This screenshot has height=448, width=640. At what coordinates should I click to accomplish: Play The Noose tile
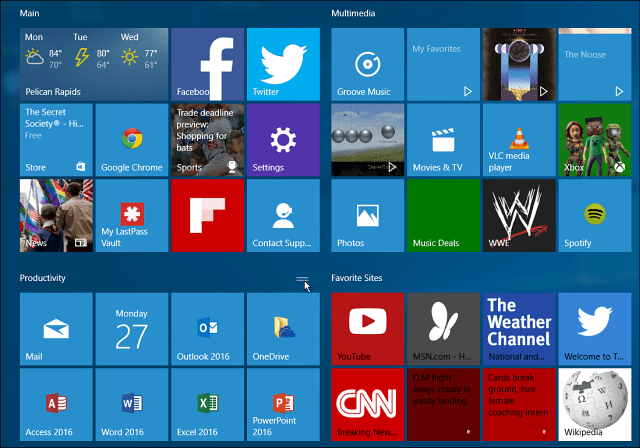click(x=595, y=64)
